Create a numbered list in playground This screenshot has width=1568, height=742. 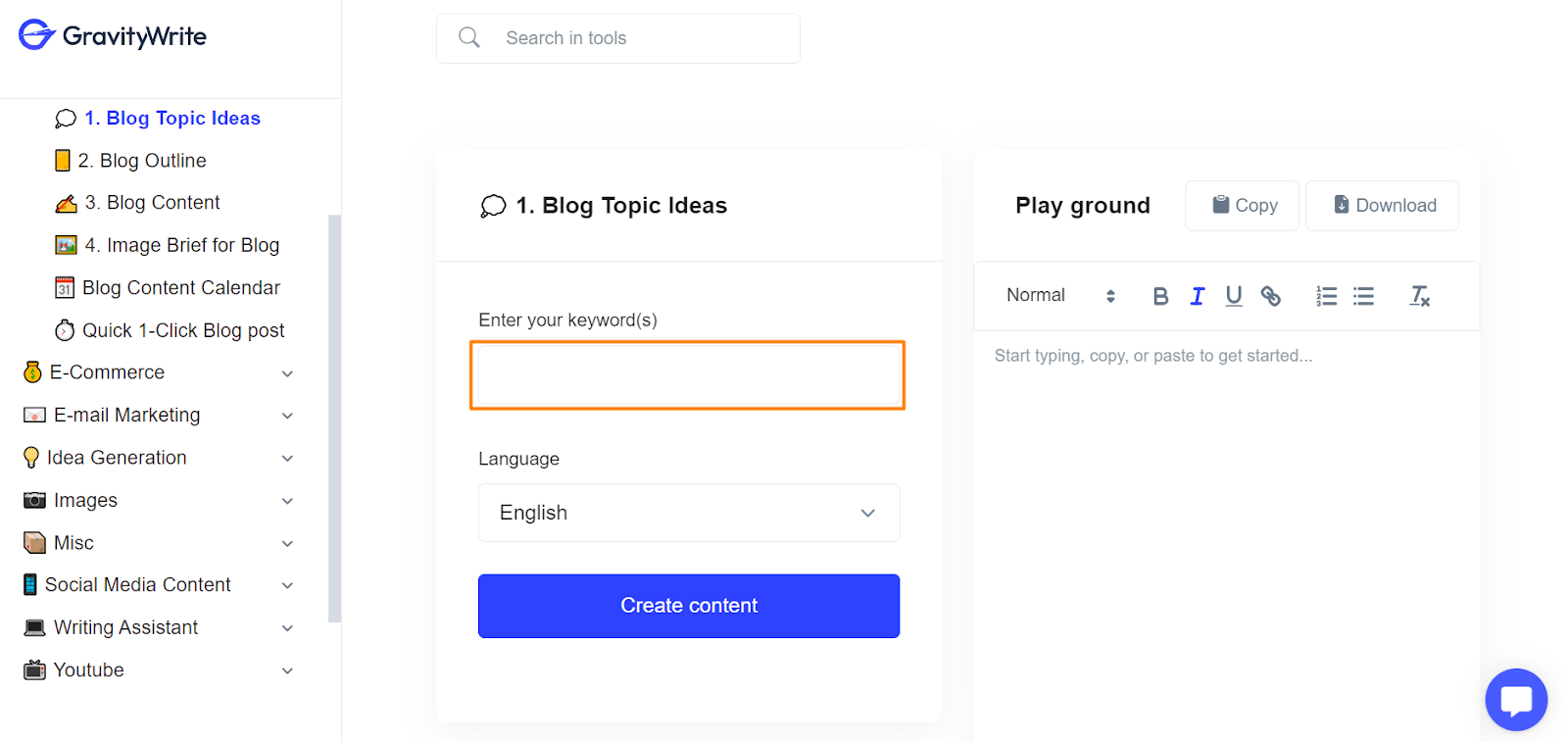(1326, 296)
